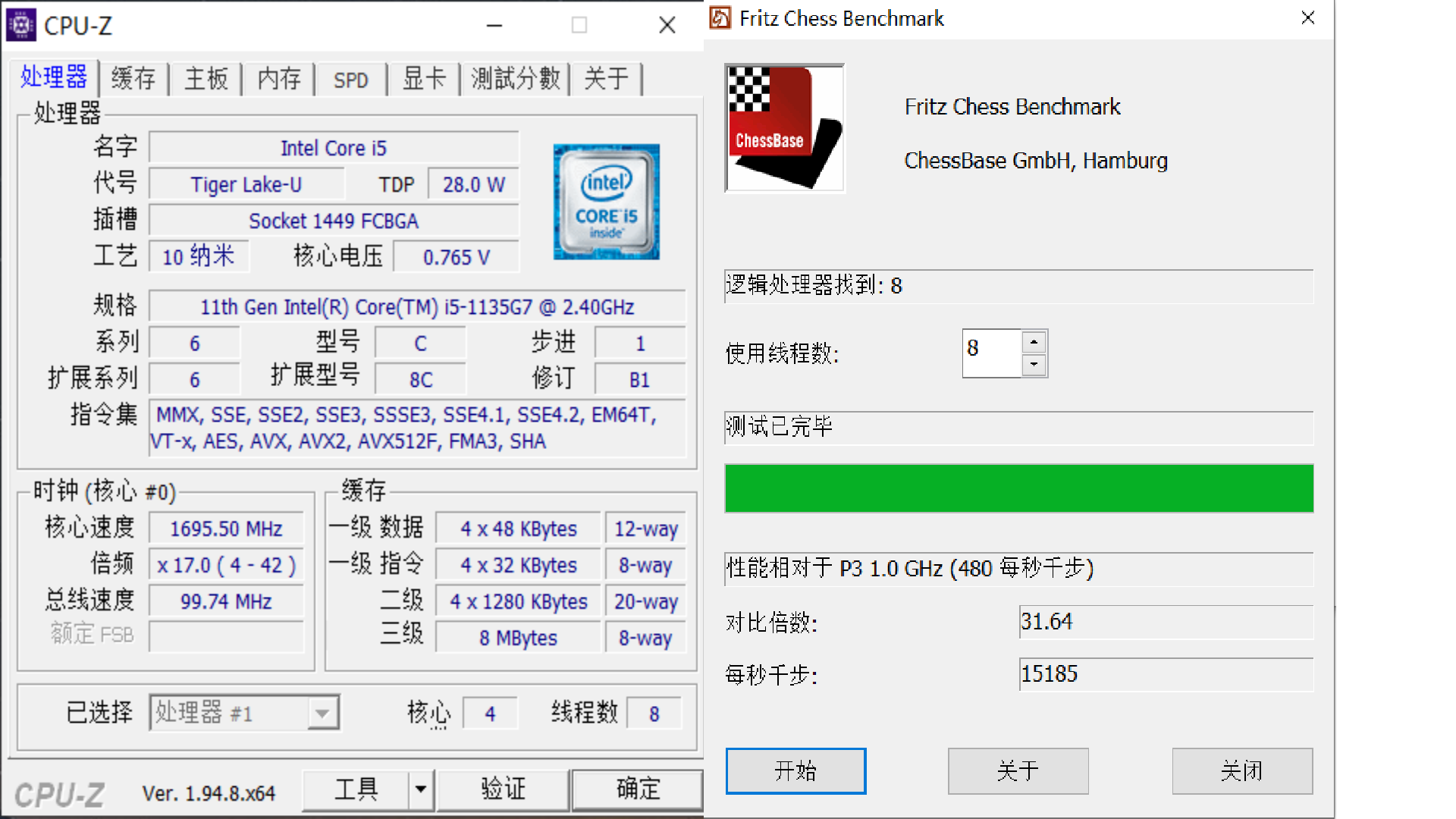Increase thread count with up arrow

(x=1034, y=342)
